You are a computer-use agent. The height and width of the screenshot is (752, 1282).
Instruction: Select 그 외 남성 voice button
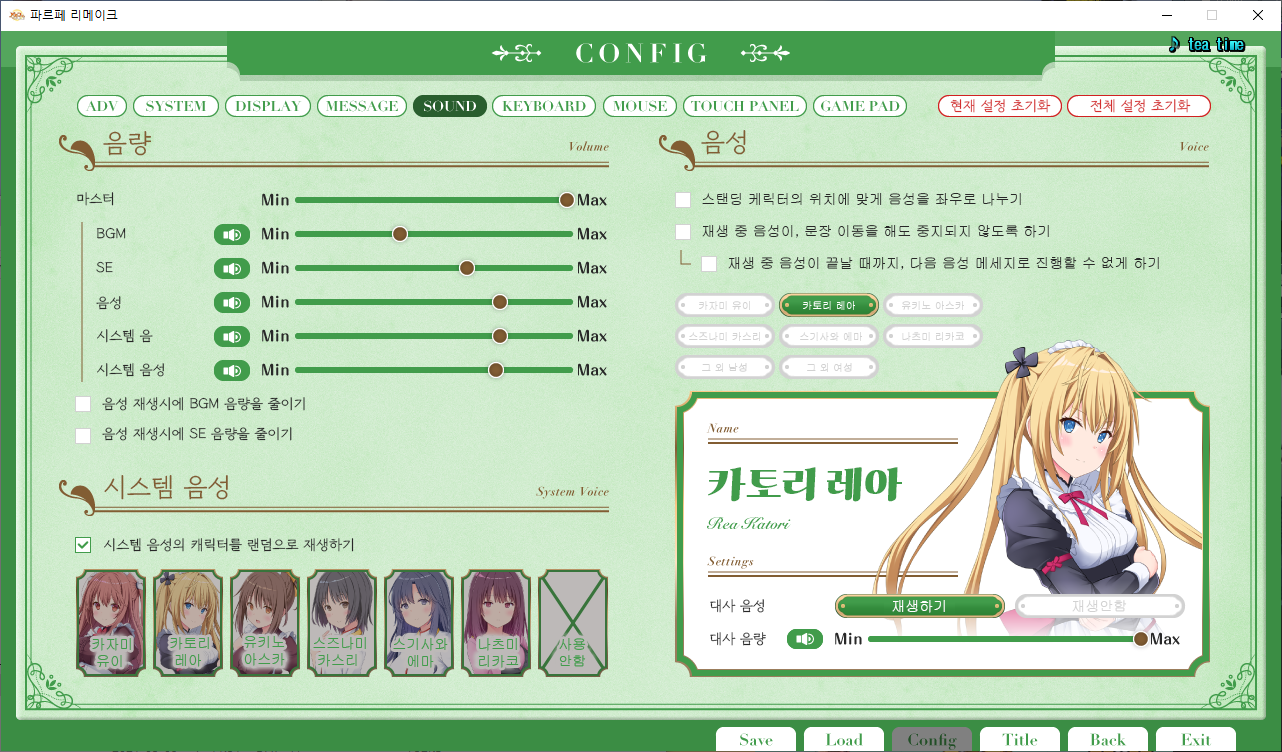point(725,367)
